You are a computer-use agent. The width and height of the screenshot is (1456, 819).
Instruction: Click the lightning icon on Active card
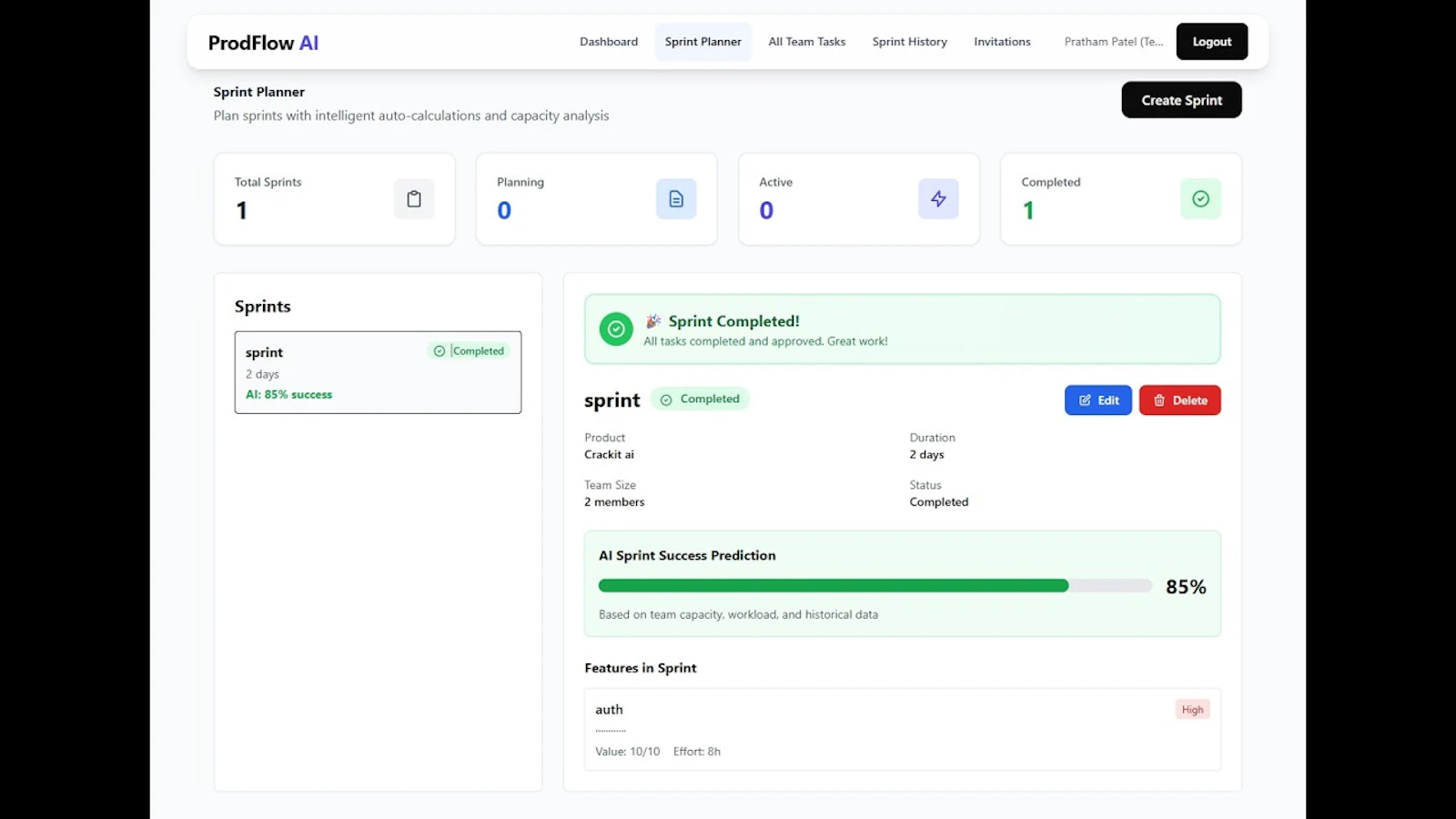pos(938,198)
